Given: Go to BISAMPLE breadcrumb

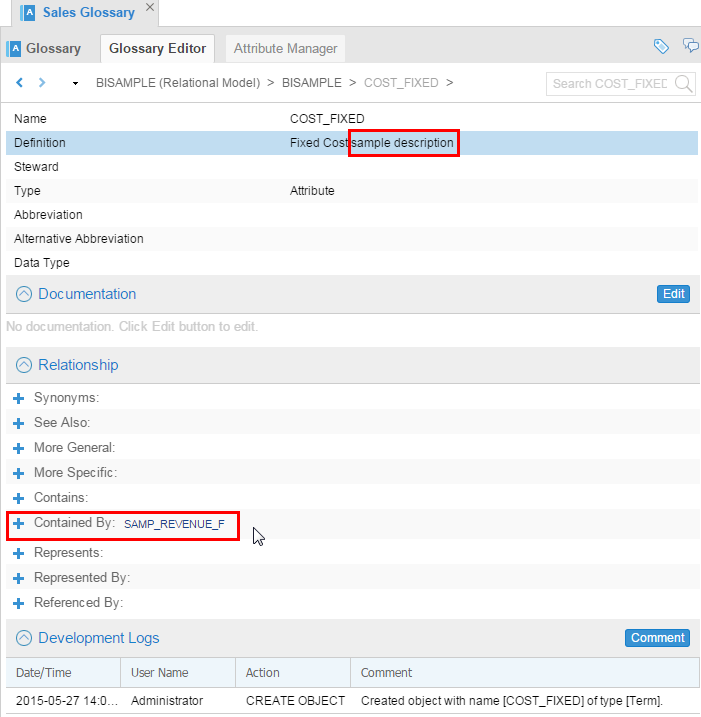Looking at the screenshot, I should [311, 83].
